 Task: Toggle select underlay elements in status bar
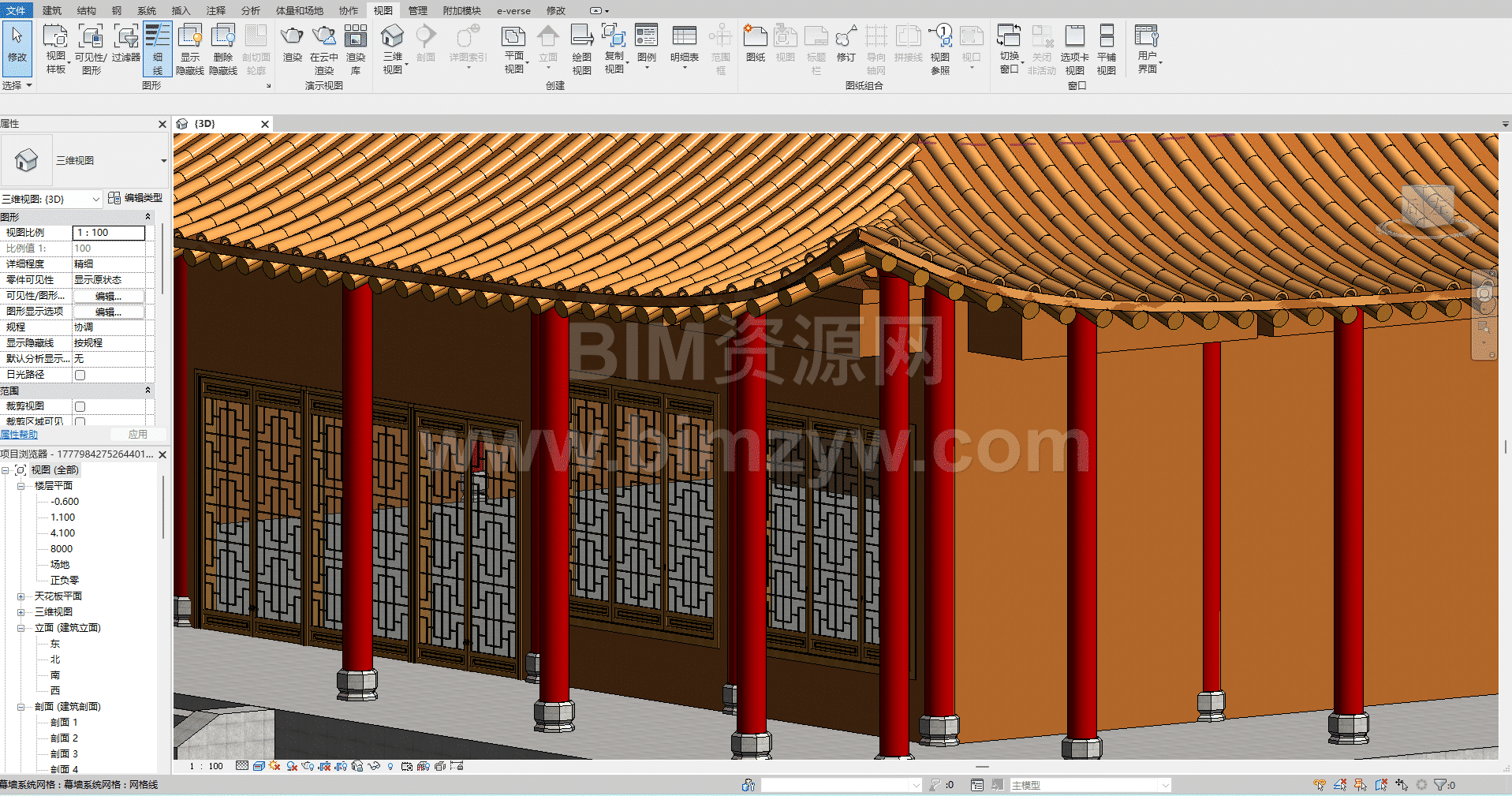coord(1340,785)
